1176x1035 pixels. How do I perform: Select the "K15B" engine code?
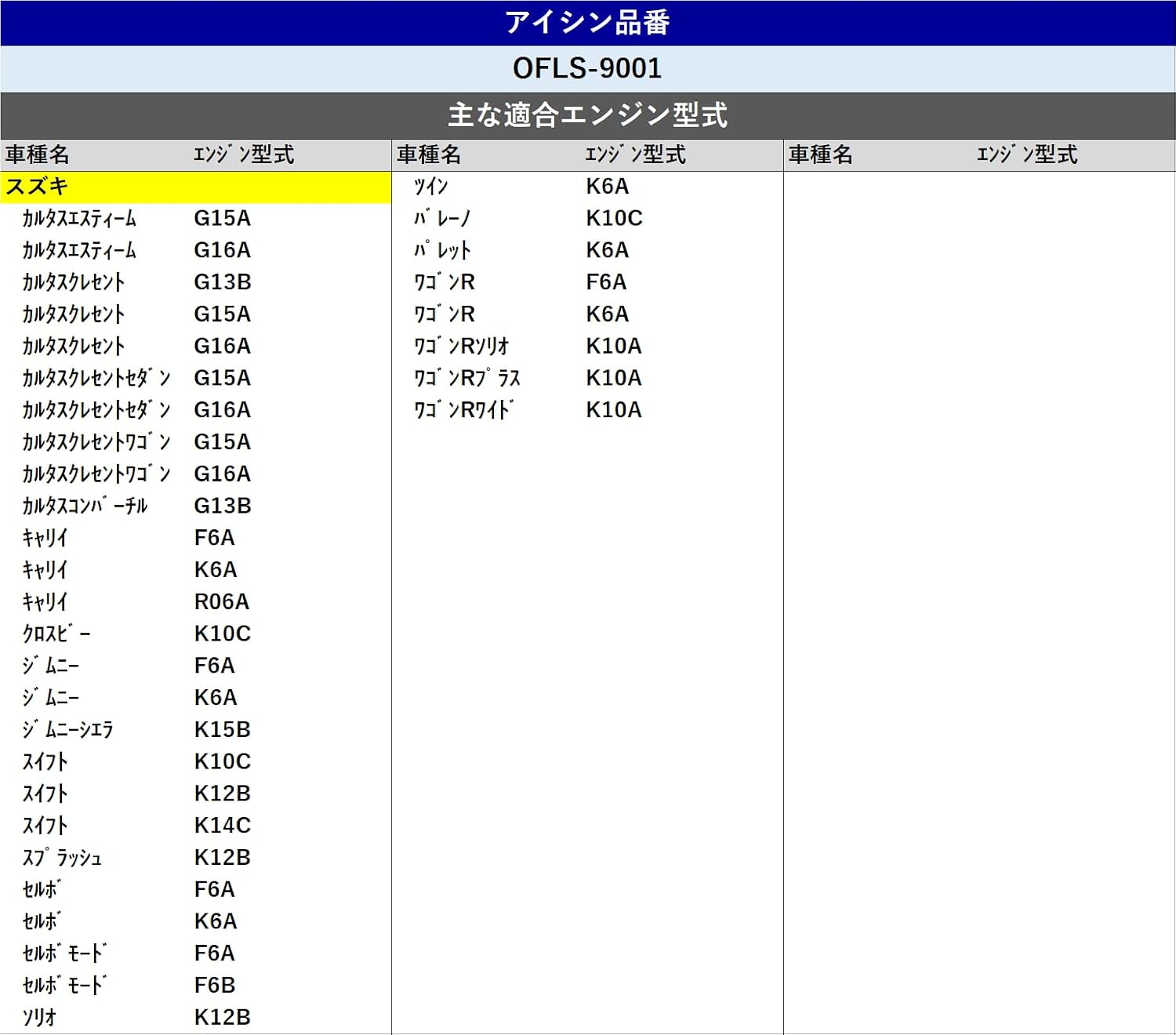click(x=223, y=730)
